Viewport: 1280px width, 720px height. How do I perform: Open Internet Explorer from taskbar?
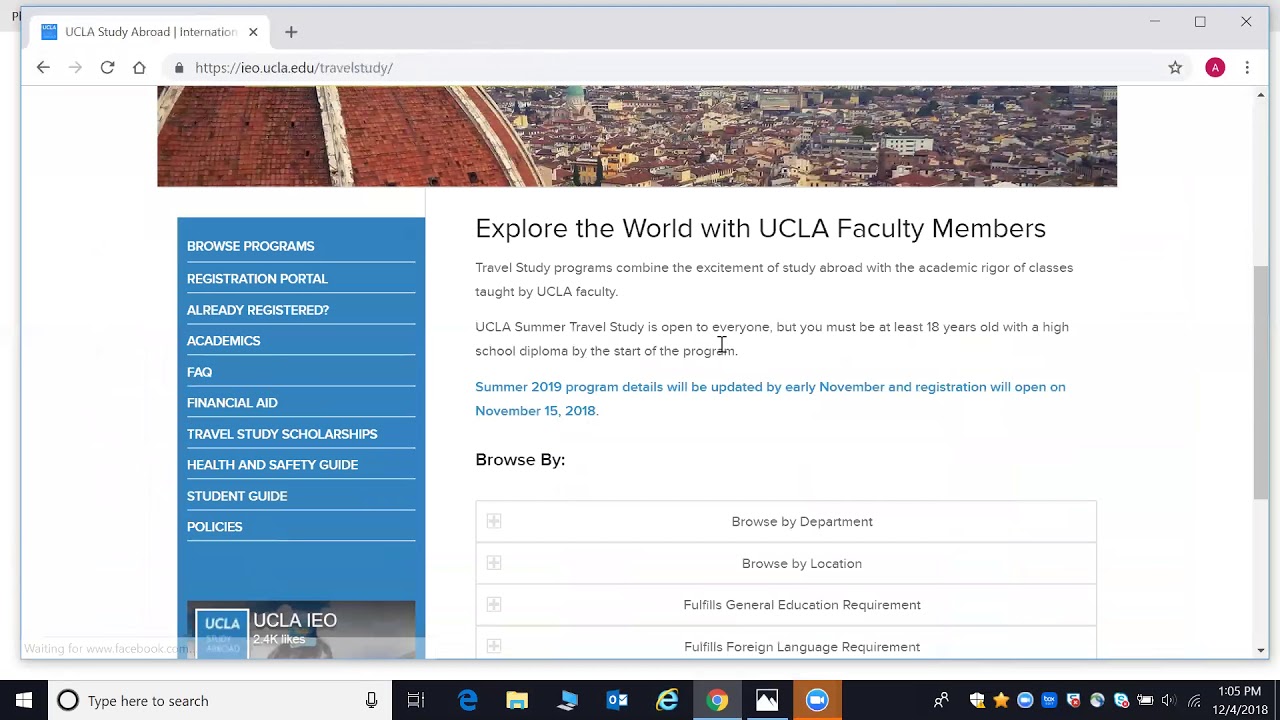667,701
